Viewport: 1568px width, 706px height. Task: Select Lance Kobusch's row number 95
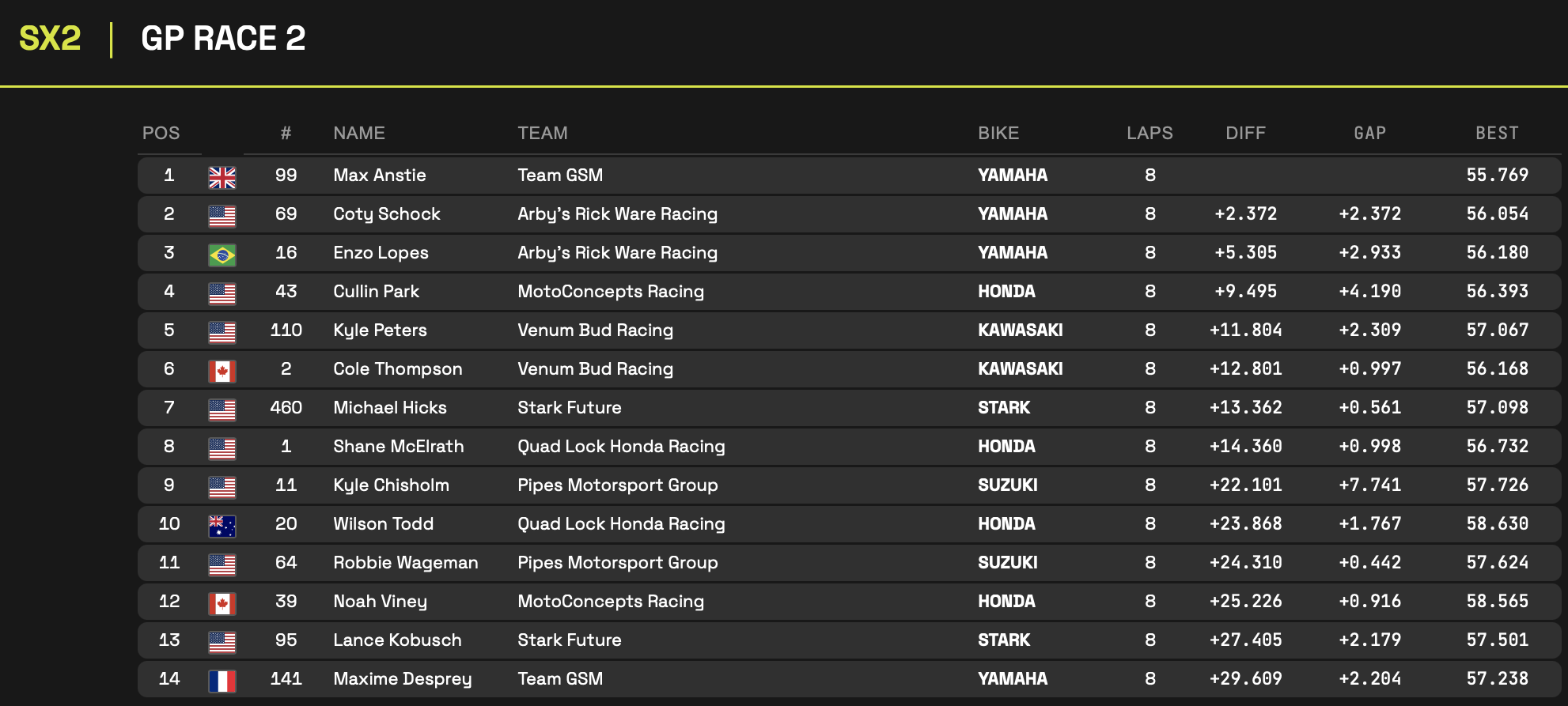point(286,640)
